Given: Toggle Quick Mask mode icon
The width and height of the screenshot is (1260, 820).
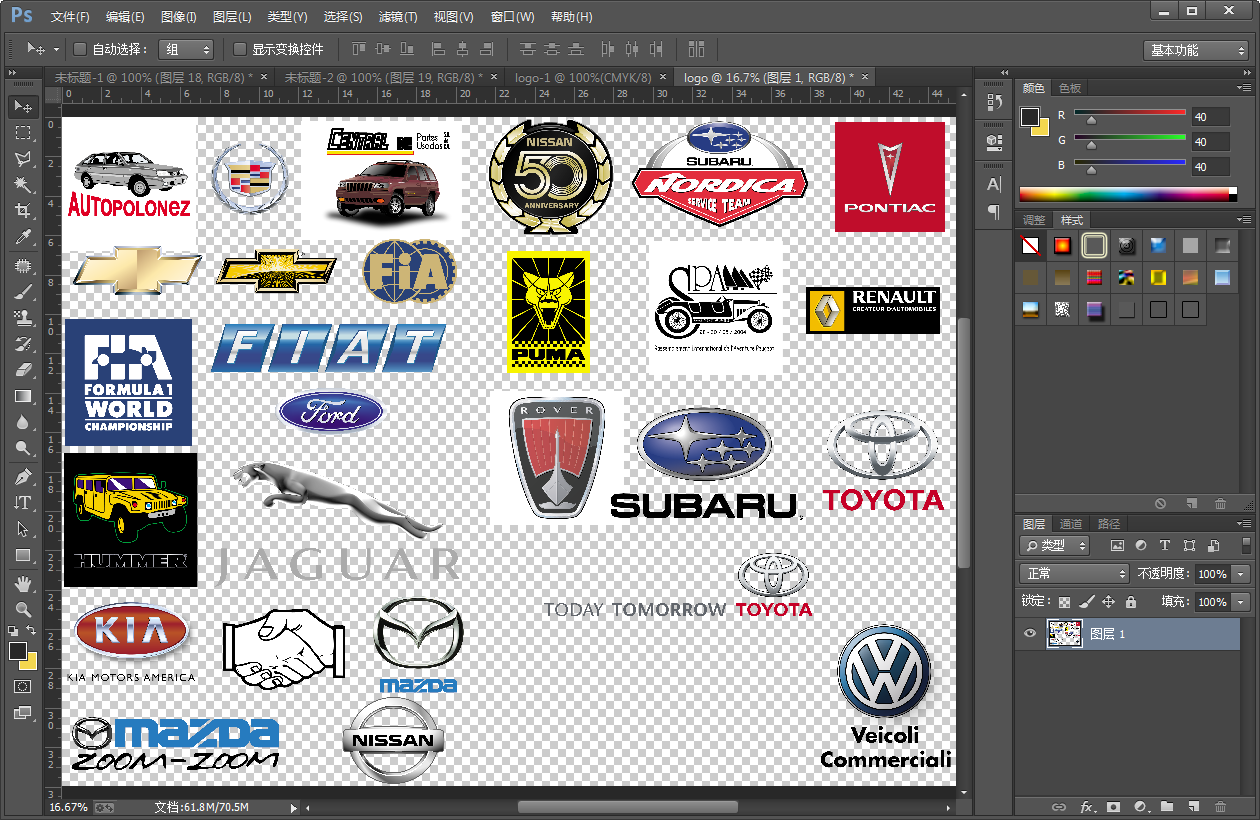Looking at the screenshot, I should click(23, 687).
